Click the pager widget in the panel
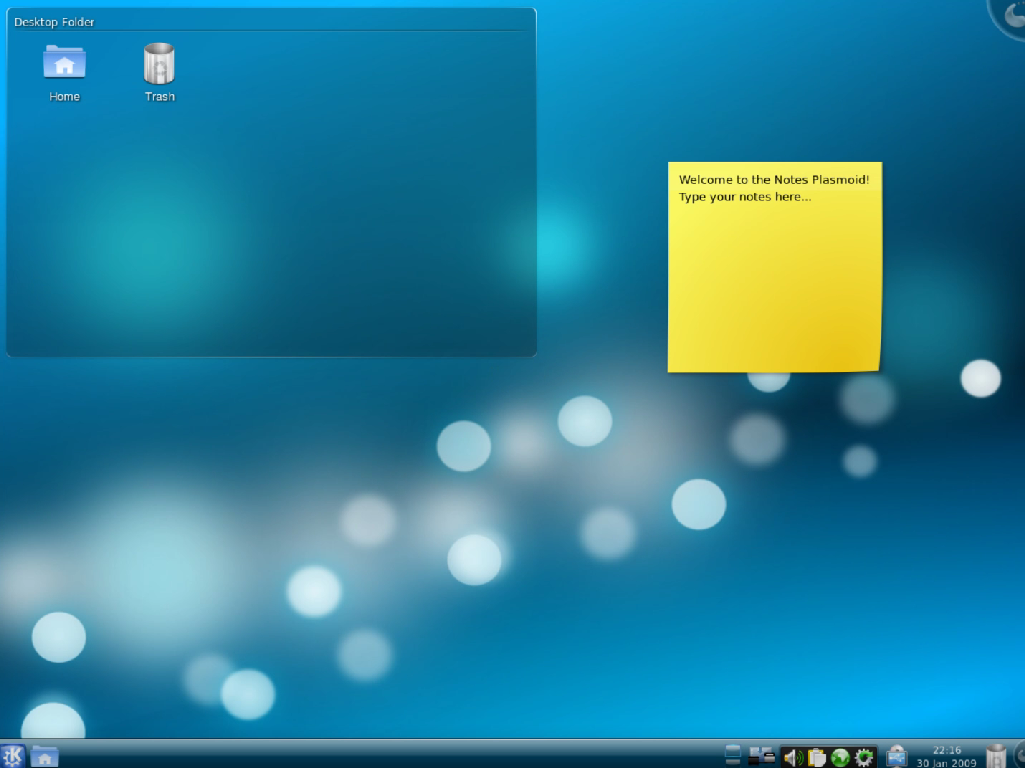Image resolution: width=1025 pixels, height=768 pixels. click(733, 756)
